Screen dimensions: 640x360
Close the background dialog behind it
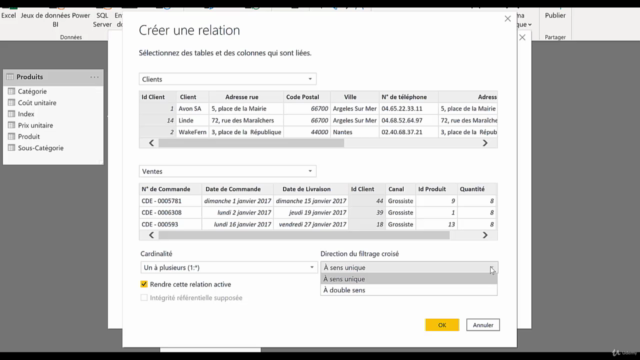pos(522,38)
